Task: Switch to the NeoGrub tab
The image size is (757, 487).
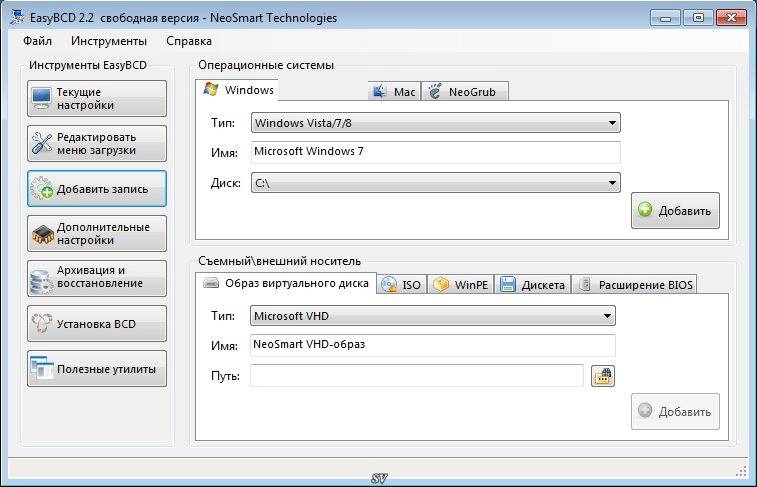Action: pyautogui.click(x=464, y=91)
